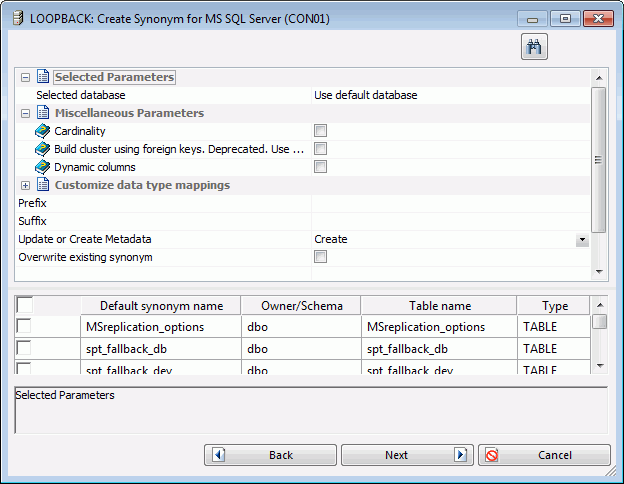Close the Create Synonym window
Screen dimensions: 624x484
pos(598,19)
